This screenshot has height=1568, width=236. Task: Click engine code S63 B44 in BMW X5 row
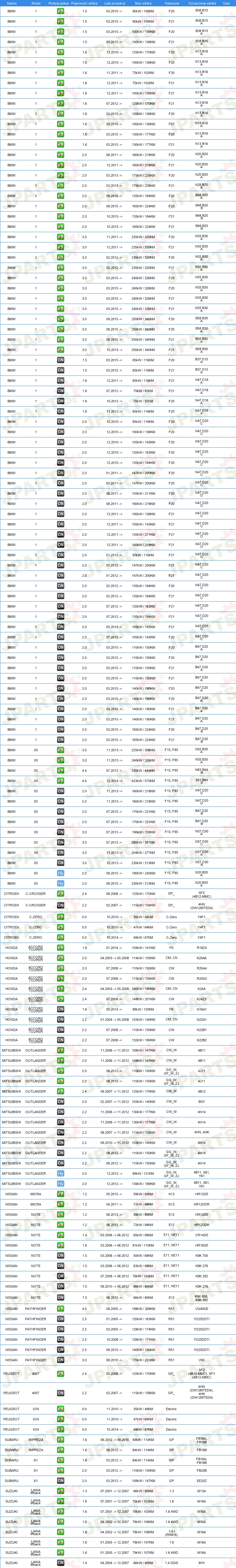click(201, 781)
